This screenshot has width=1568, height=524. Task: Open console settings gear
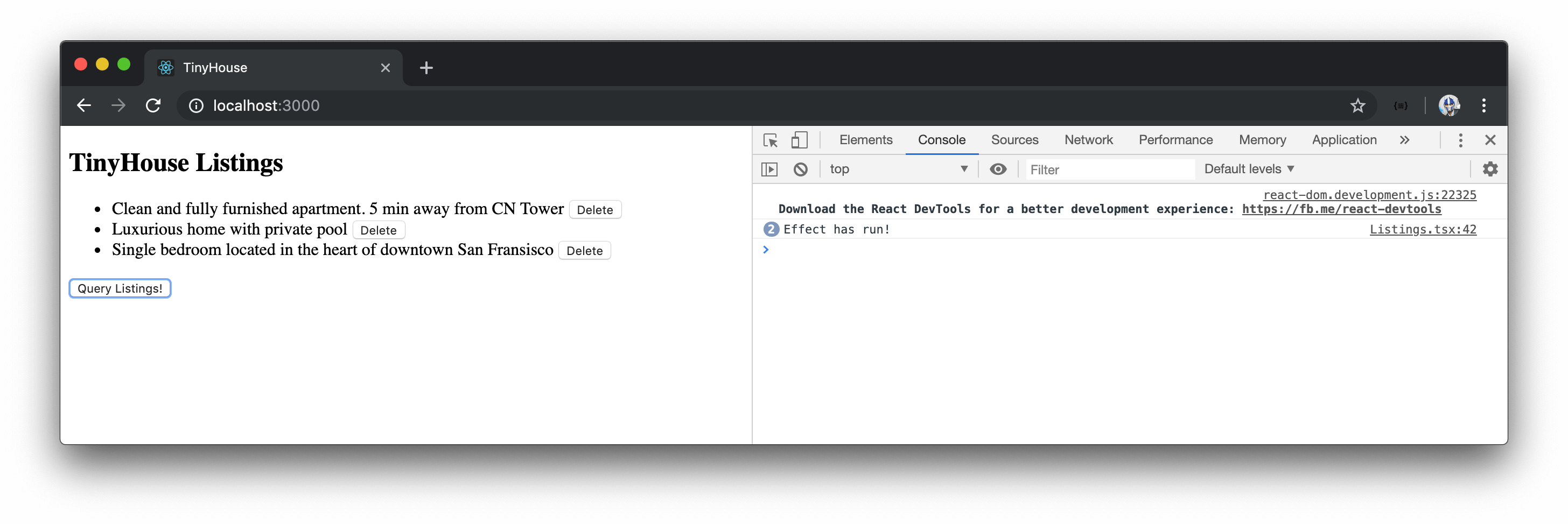coord(1489,169)
